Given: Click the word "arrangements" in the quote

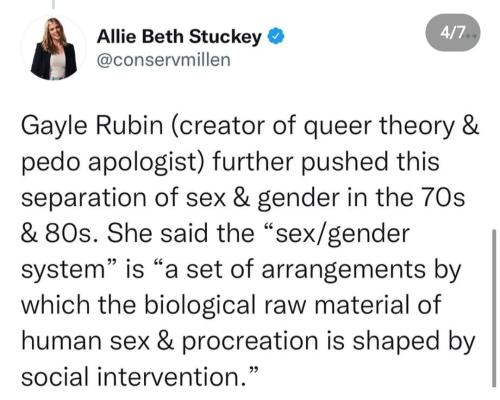Looking at the screenshot, I should coord(344,270).
